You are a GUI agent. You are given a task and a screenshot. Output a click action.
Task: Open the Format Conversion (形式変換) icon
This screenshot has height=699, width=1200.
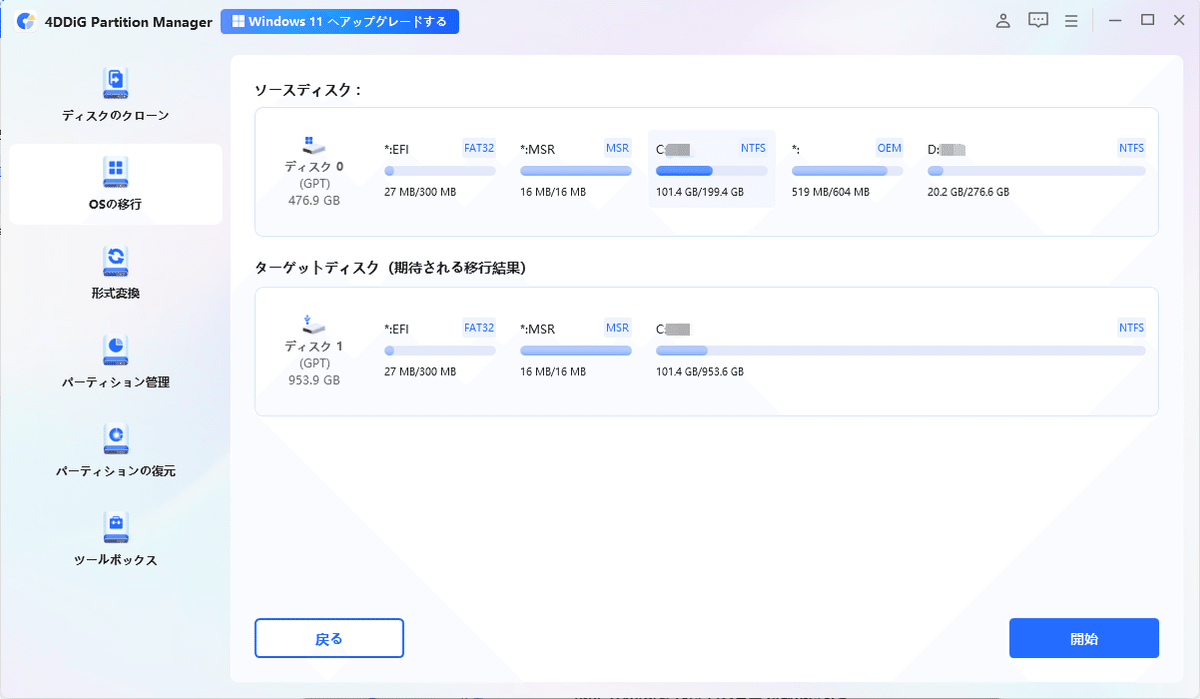pos(116,261)
